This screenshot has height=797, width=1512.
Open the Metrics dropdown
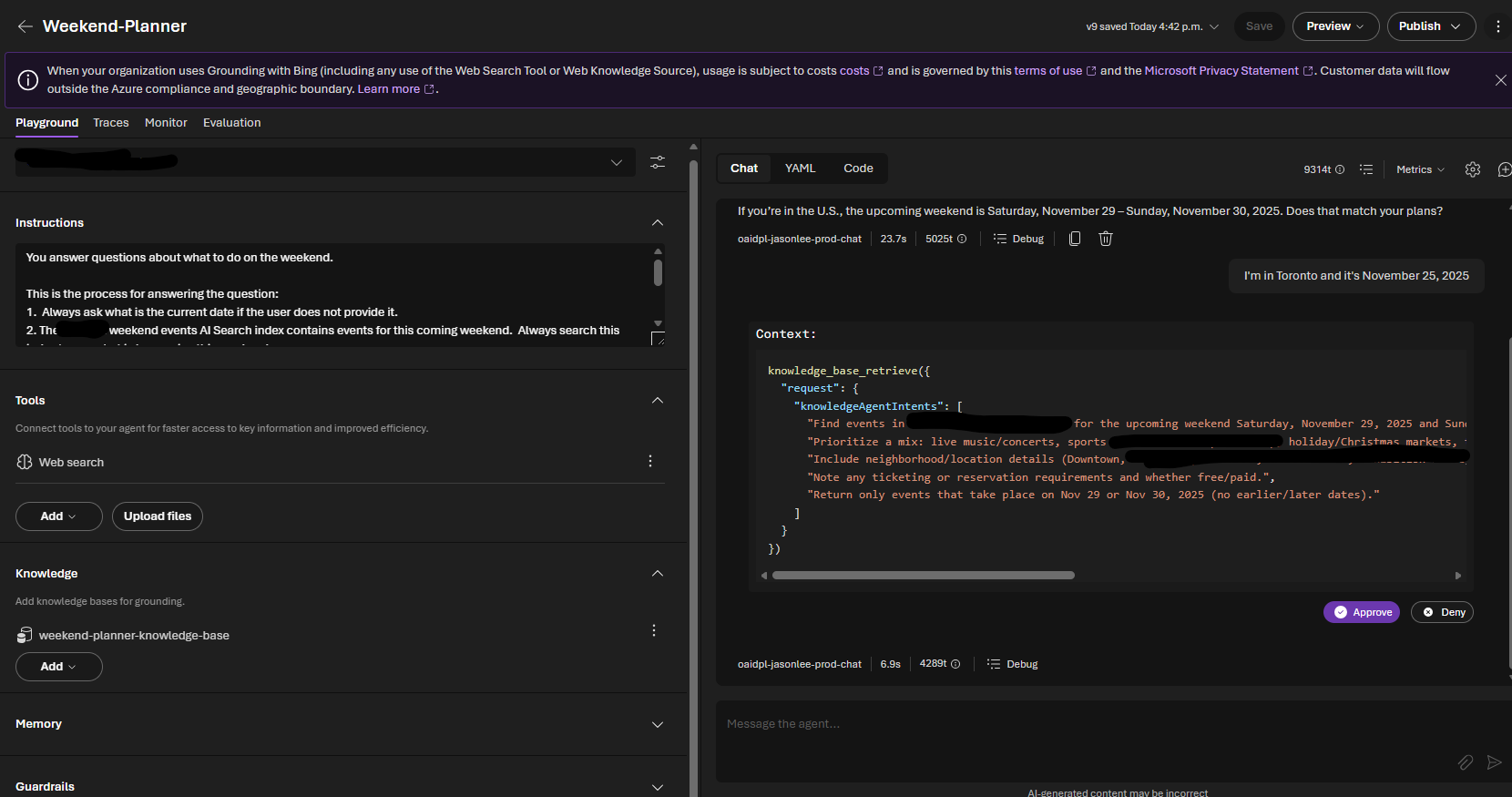point(1420,169)
